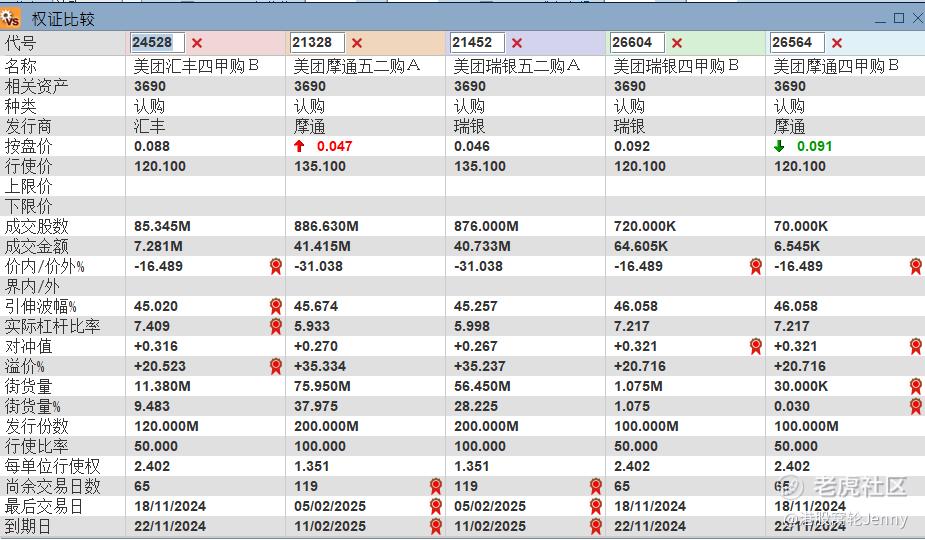Screen dimensions: 925x540
Task: Click the red ribbon beside +0.321 delta for 26564
Action: pyautogui.click(x=916, y=346)
